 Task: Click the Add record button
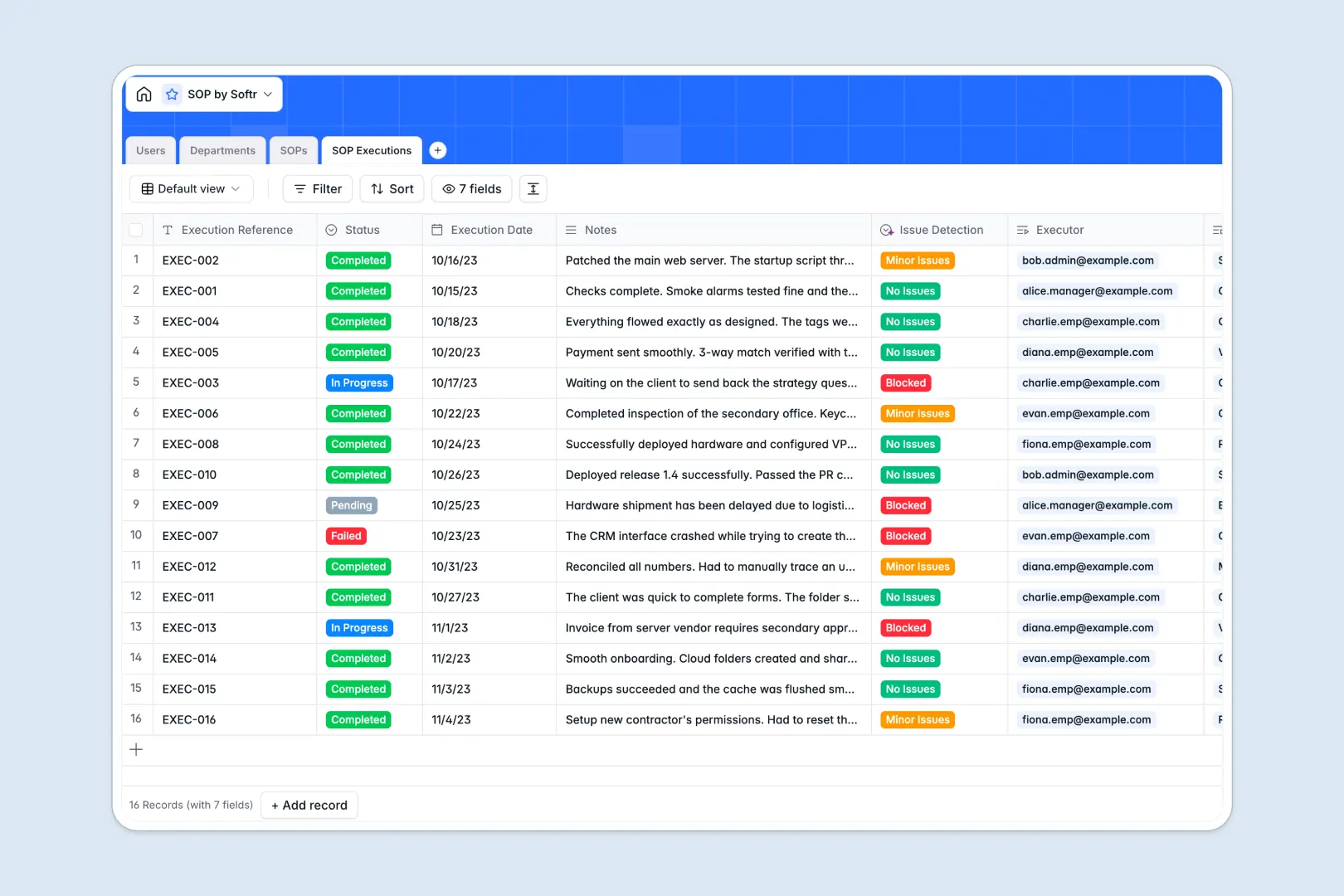tap(309, 805)
